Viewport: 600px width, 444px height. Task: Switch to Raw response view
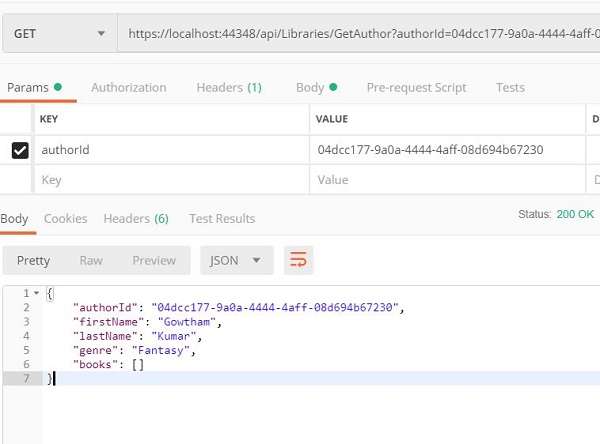pyautogui.click(x=91, y=260)
